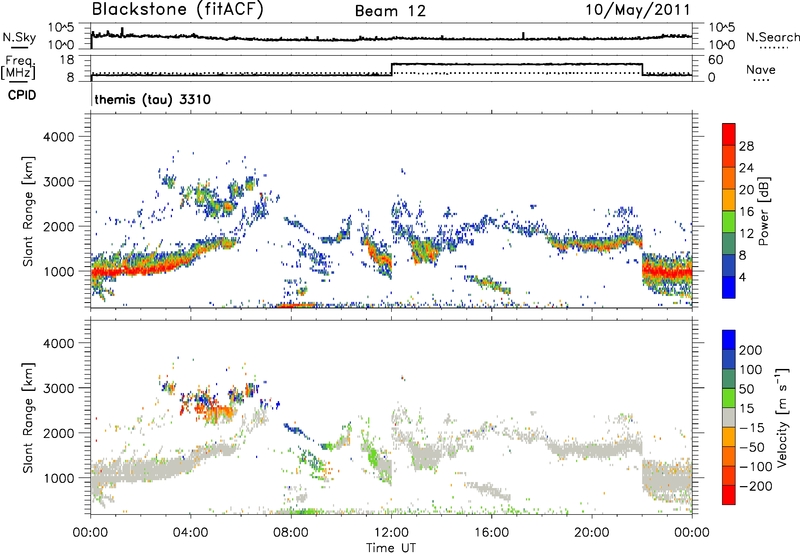The width and height of the screenshot is (800, 554).
Task: Click the themis (tau) 3310 text
Action: (153, 99)
